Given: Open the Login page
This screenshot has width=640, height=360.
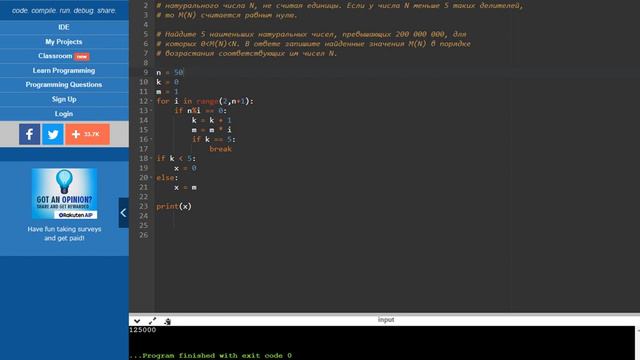Looking at the screenshot, I should (x=64, y=114).
